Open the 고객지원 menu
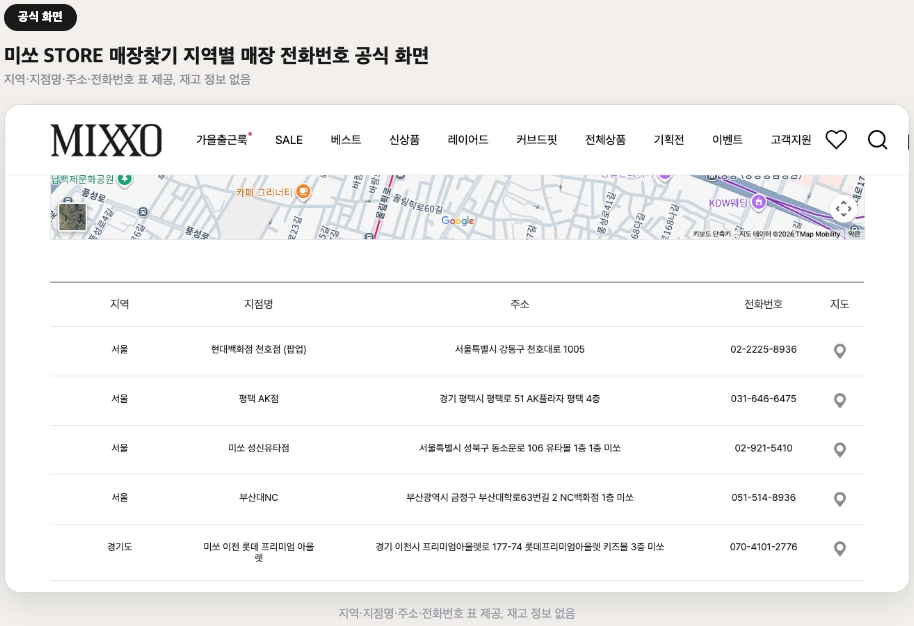Image resolution: width=914 pixels, height=626 pixels. coord(790,140)
